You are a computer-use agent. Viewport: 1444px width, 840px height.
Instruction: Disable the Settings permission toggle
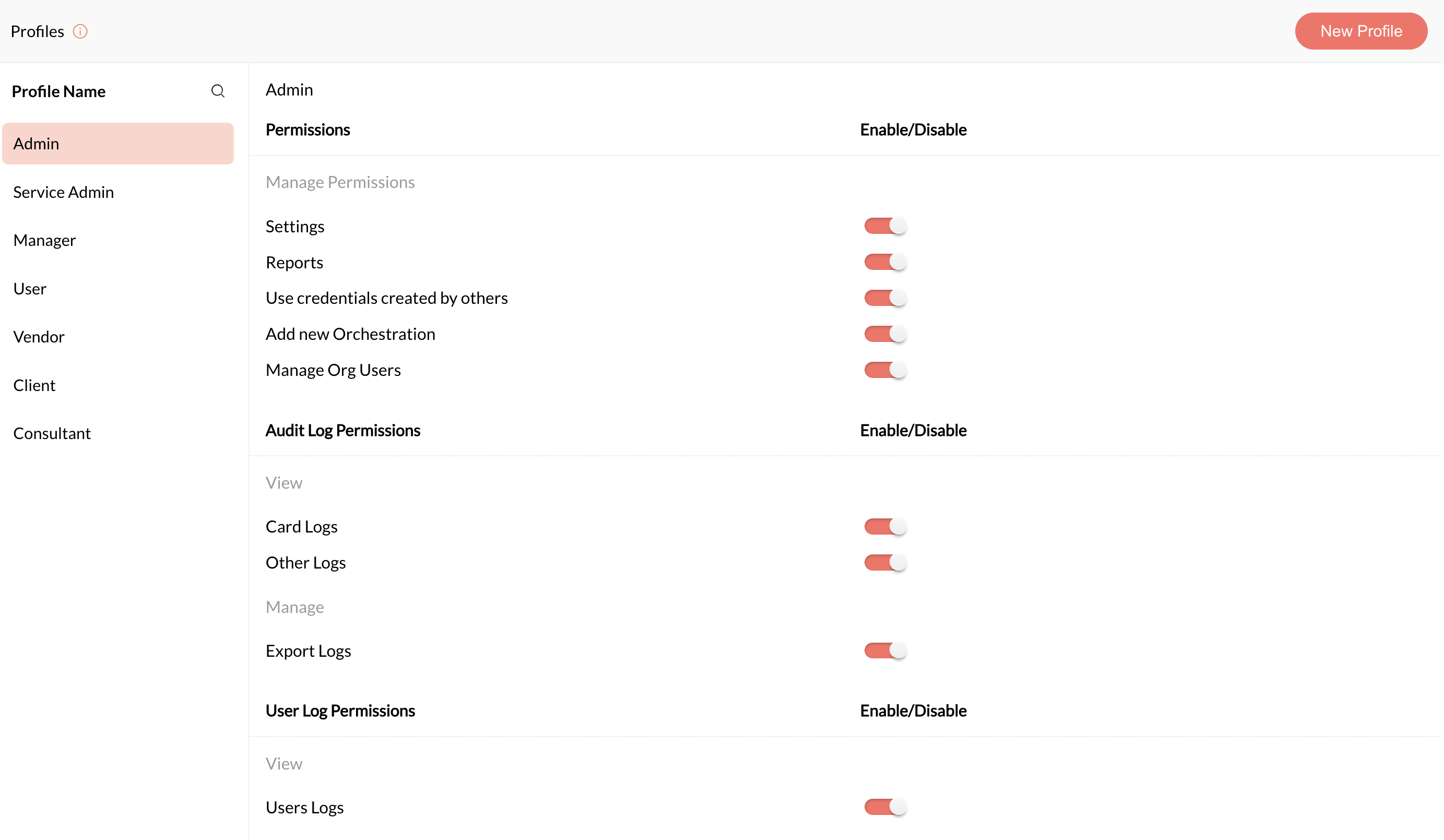[x=885, y=226]
